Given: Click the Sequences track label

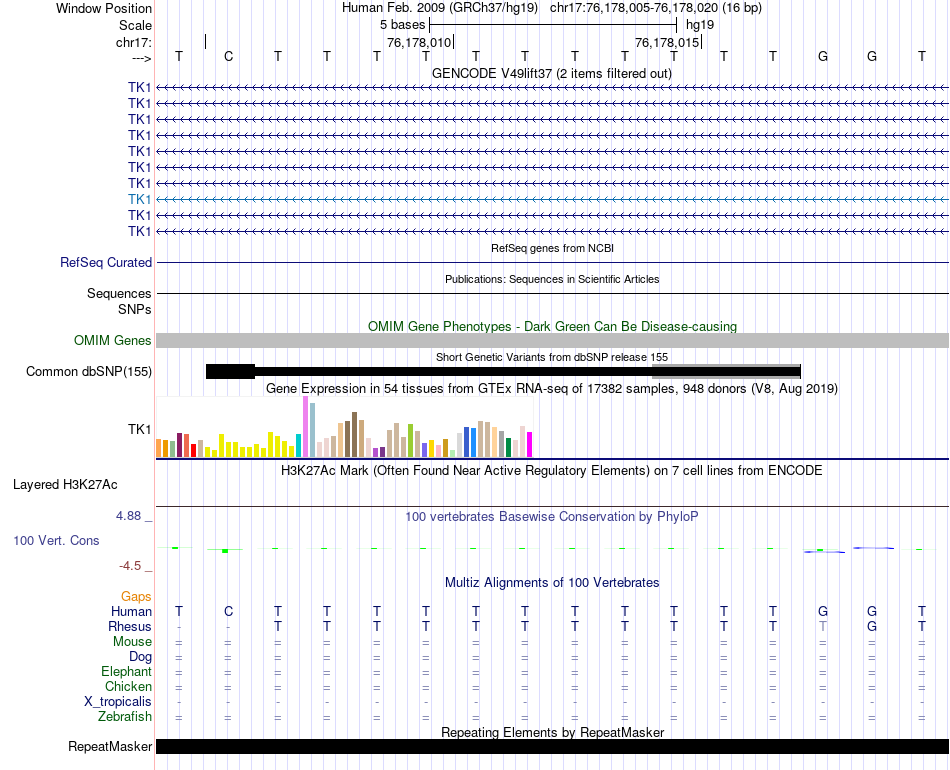Looking at the screenshot, I should coord(119,293).
